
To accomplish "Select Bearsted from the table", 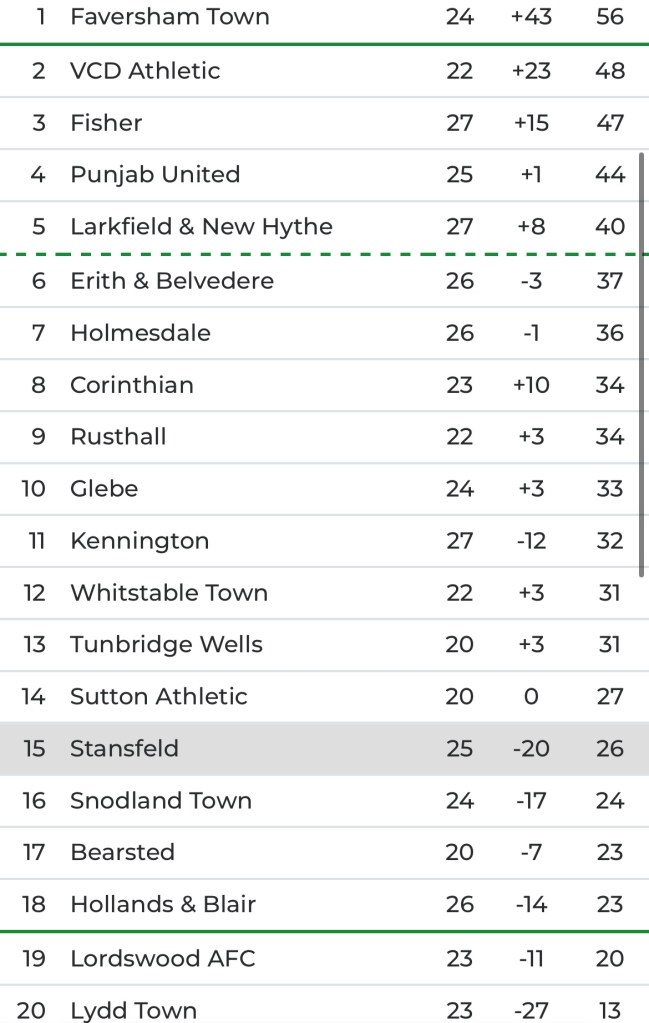I will (x=122, y=852).
